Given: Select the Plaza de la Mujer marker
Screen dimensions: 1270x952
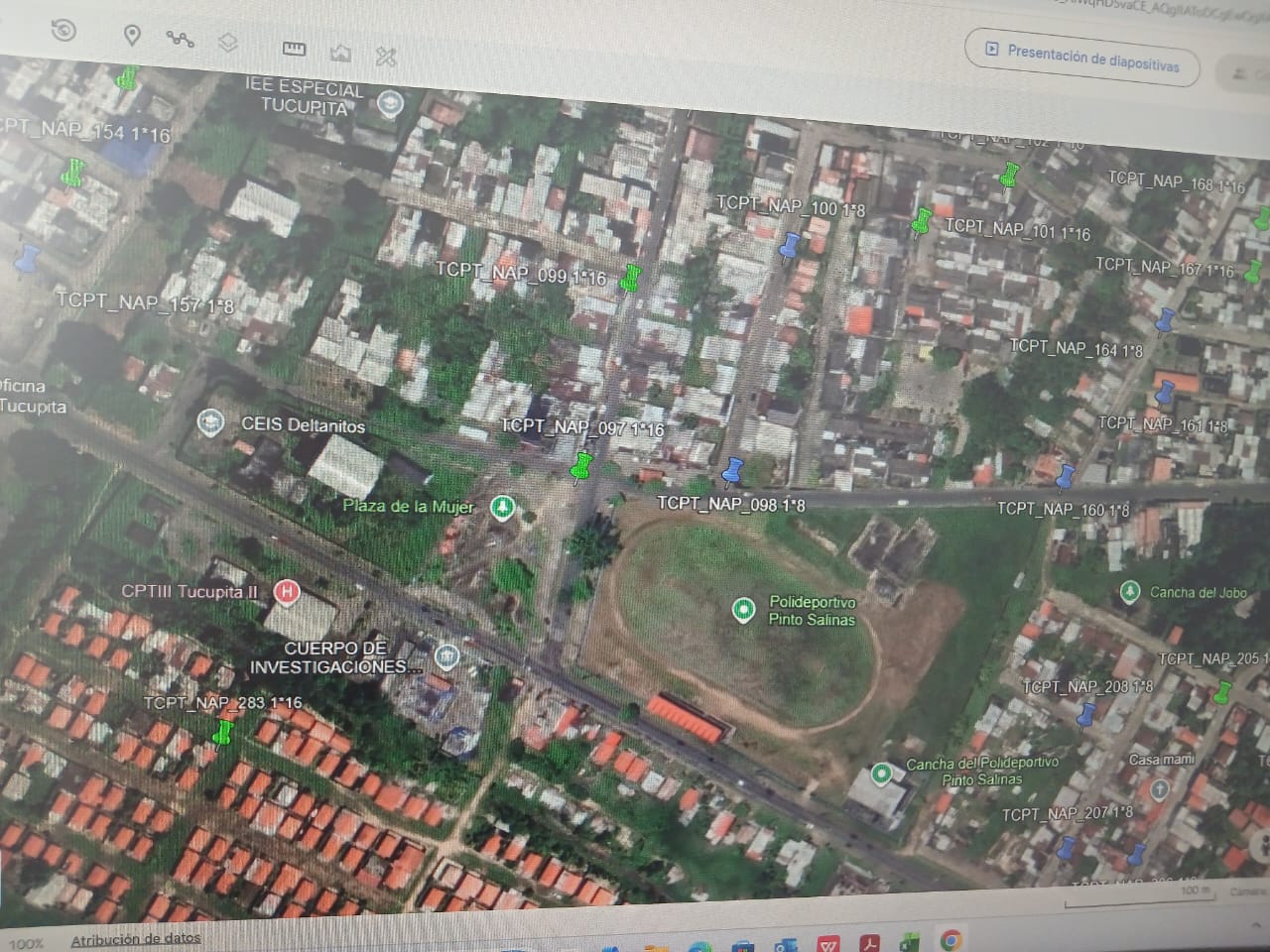Looking at the screenshot, I should pyautogui.click(x=503, y=508).
